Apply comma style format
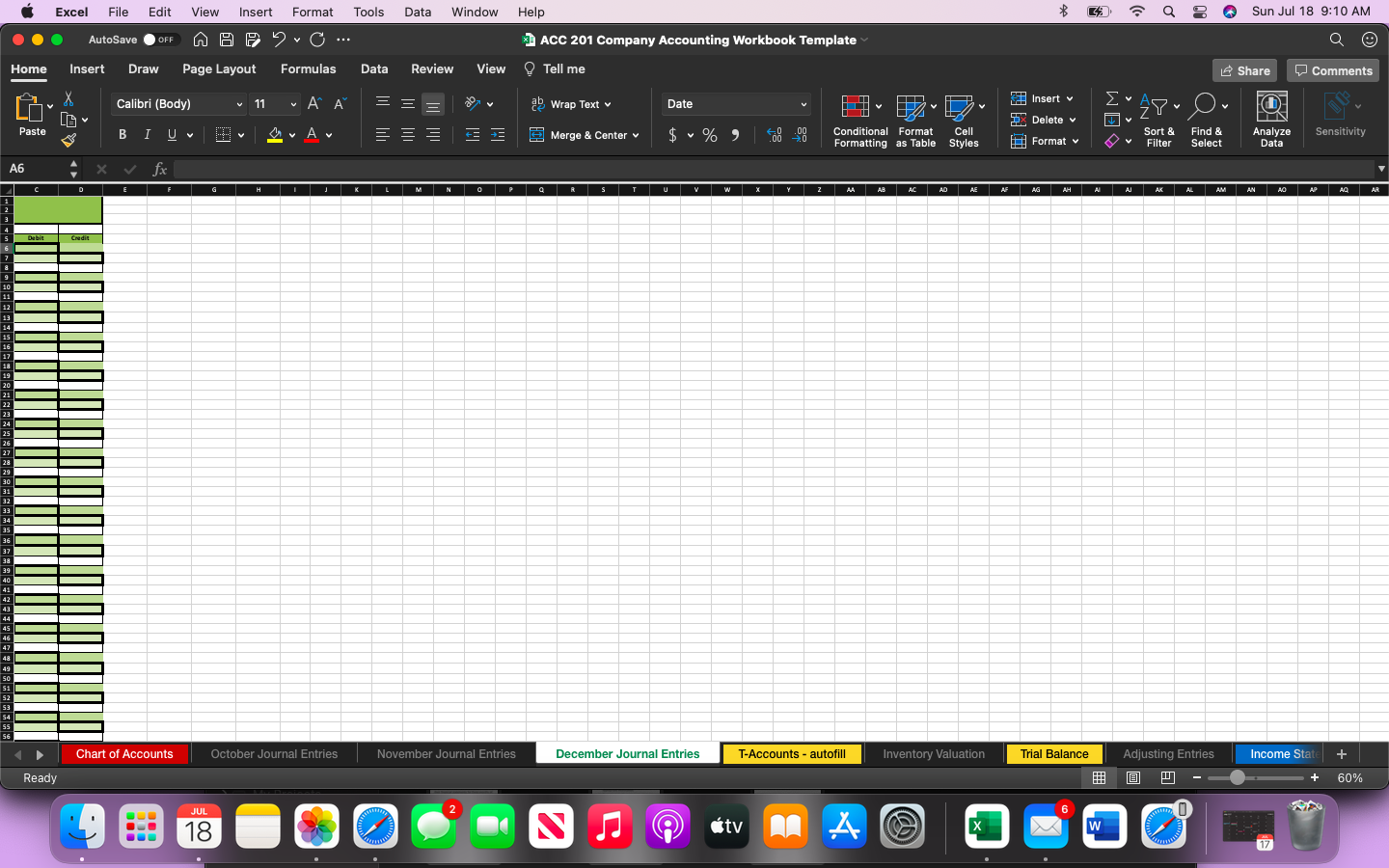Screen dimensions: 1389x868 [736, 135]
